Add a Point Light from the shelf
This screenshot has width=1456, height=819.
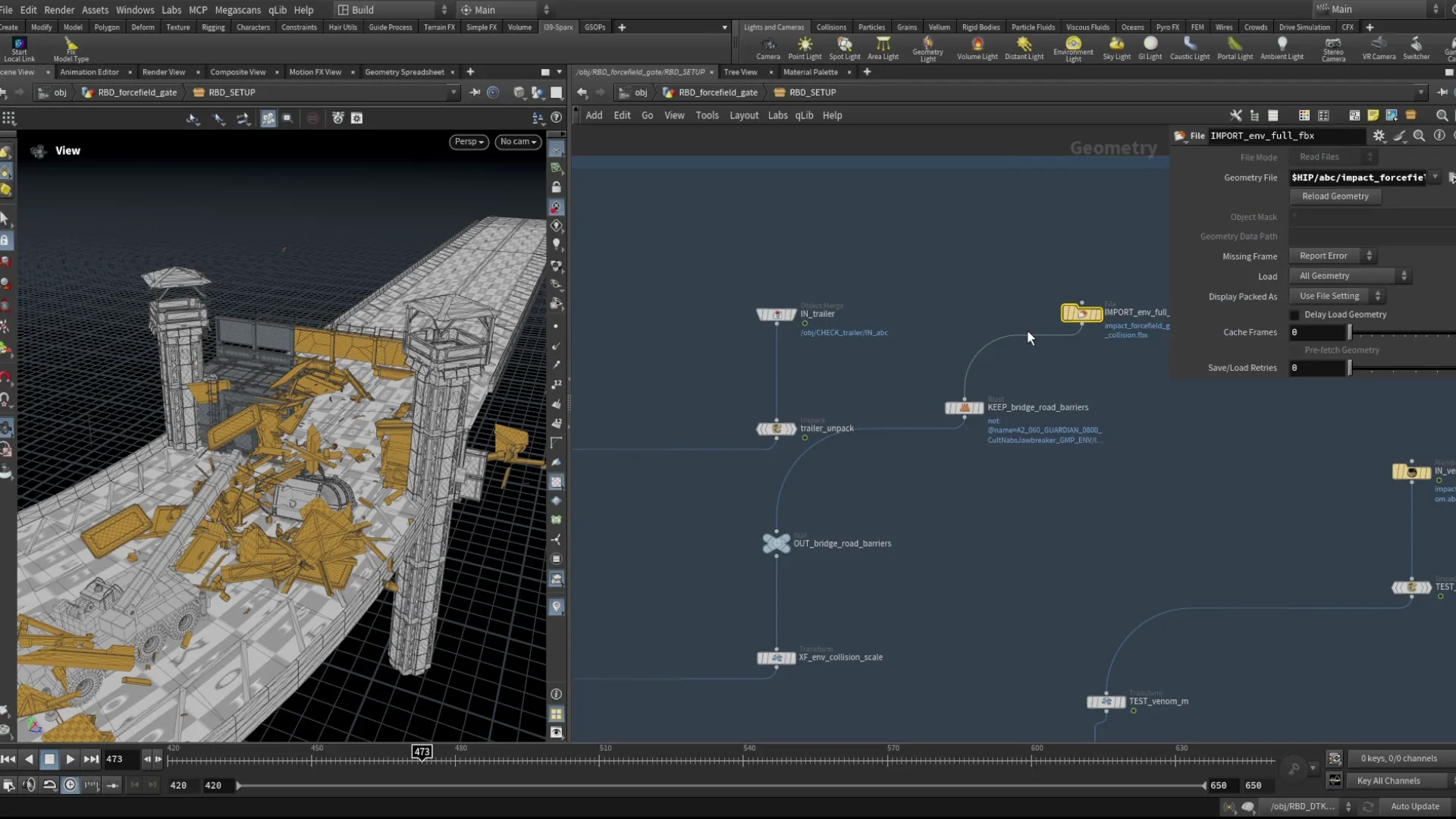click(x=805, y=49)
